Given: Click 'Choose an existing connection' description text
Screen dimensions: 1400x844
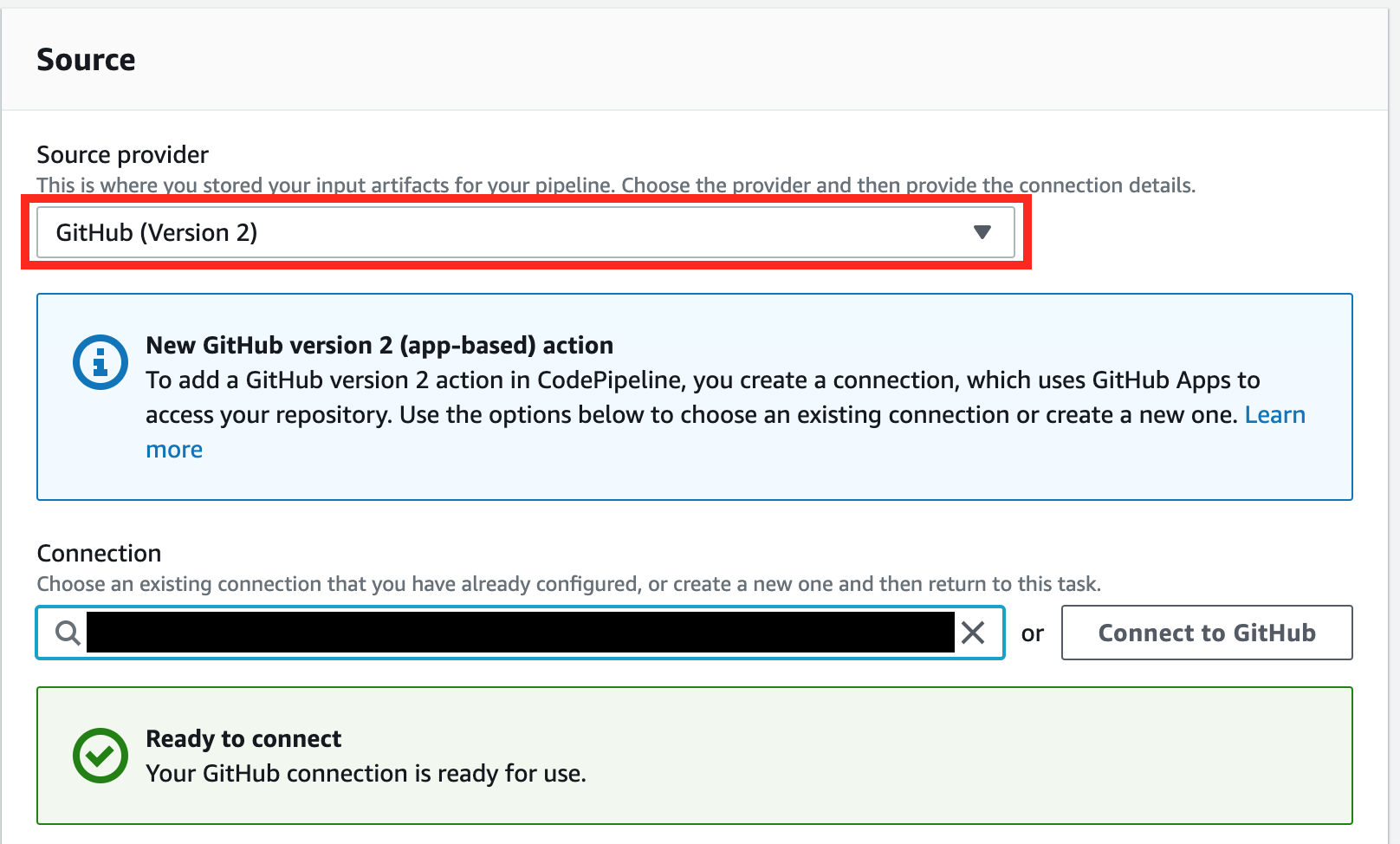Looking at the screenshot, I should 568,584.
